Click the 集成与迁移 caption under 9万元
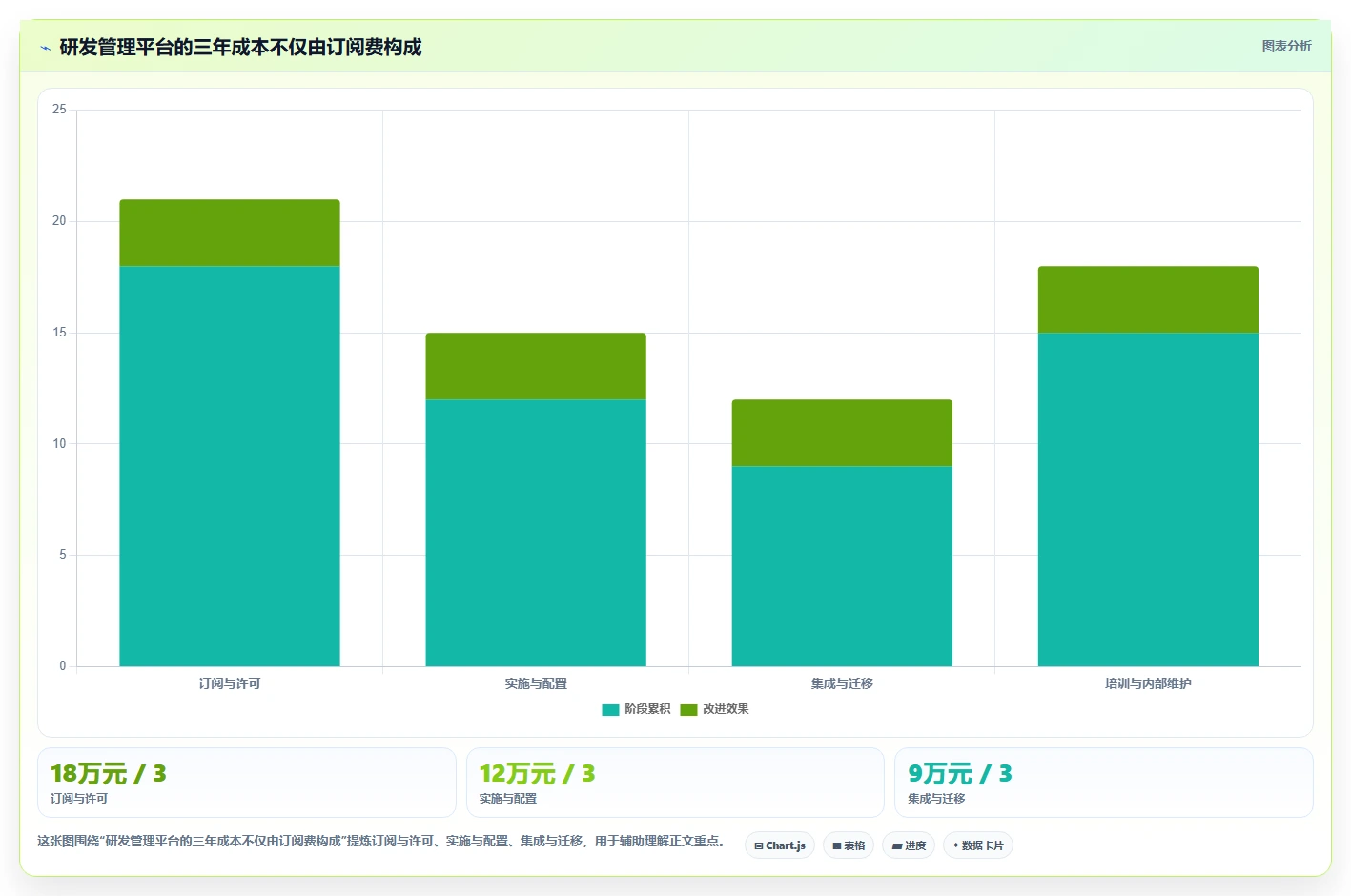1351x896 pixels. click(x=936, y=799)
